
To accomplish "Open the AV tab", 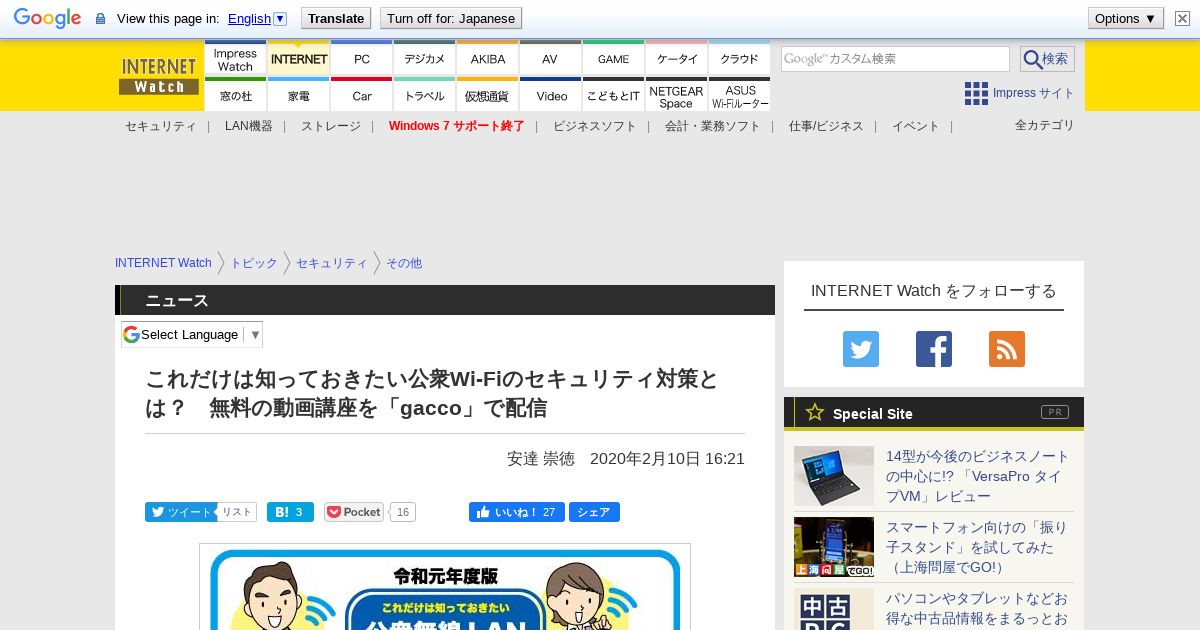I will (x=550, y=59).
